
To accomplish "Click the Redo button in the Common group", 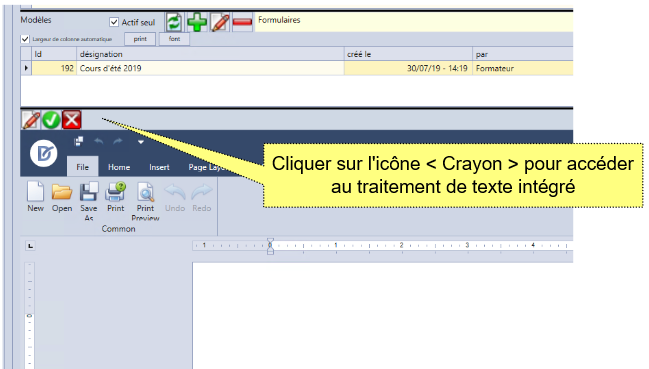I will (x=202, y=197).
